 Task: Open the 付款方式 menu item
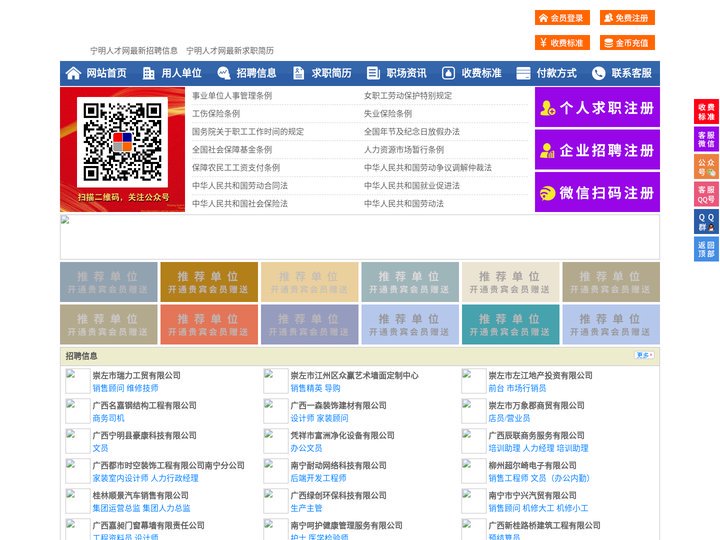[557, 73]
